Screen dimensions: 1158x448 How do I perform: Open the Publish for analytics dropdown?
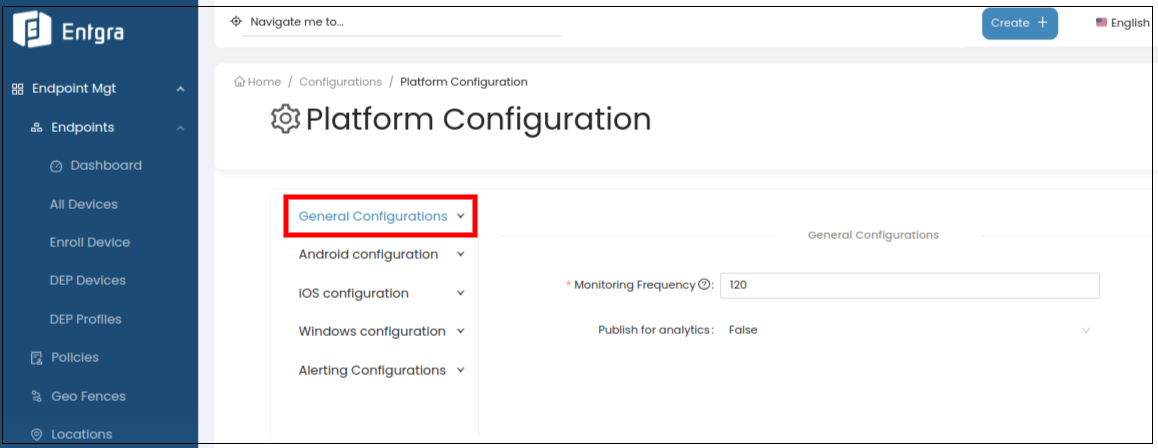tap(908, 330)
